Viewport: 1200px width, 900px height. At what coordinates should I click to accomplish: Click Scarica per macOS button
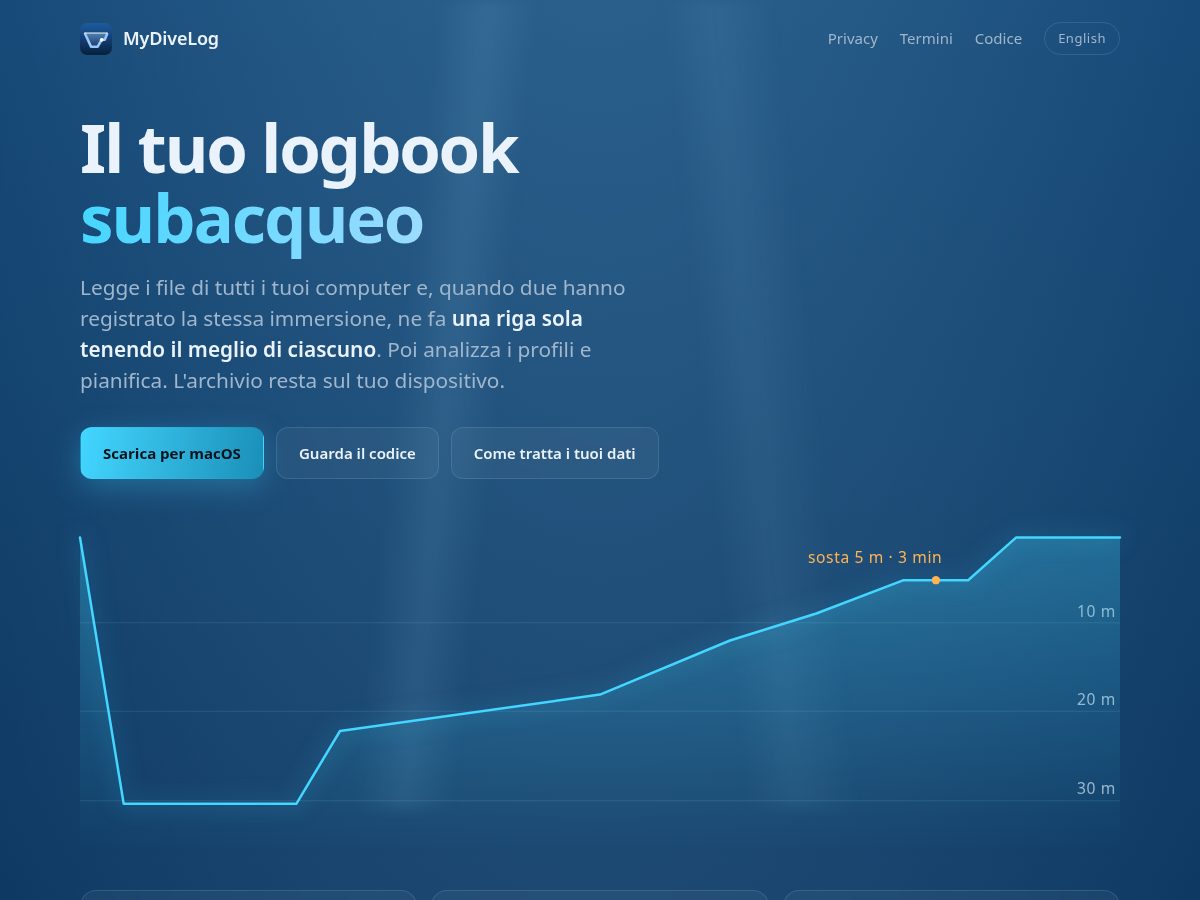(172, 453)
